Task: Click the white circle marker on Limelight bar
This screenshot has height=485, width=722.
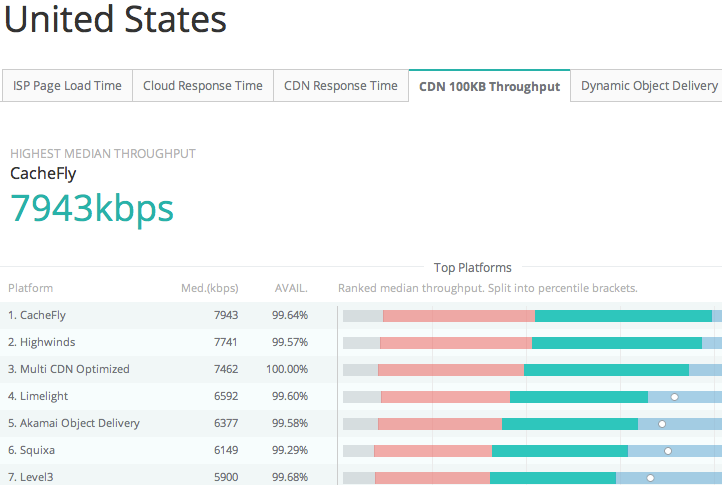Action: click(675, 397)
